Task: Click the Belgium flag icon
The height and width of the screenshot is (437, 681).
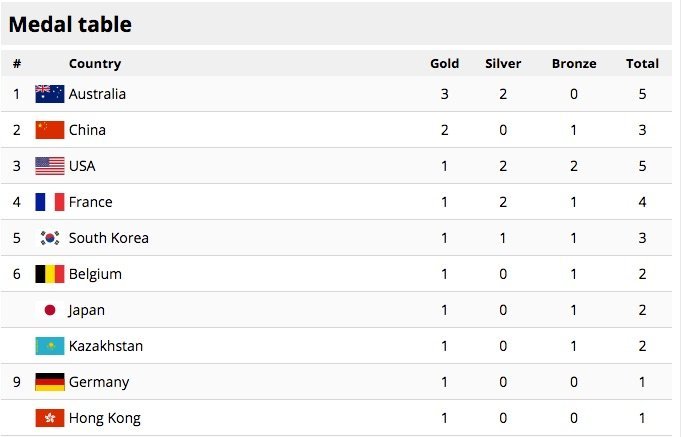Action: point(50,274)
